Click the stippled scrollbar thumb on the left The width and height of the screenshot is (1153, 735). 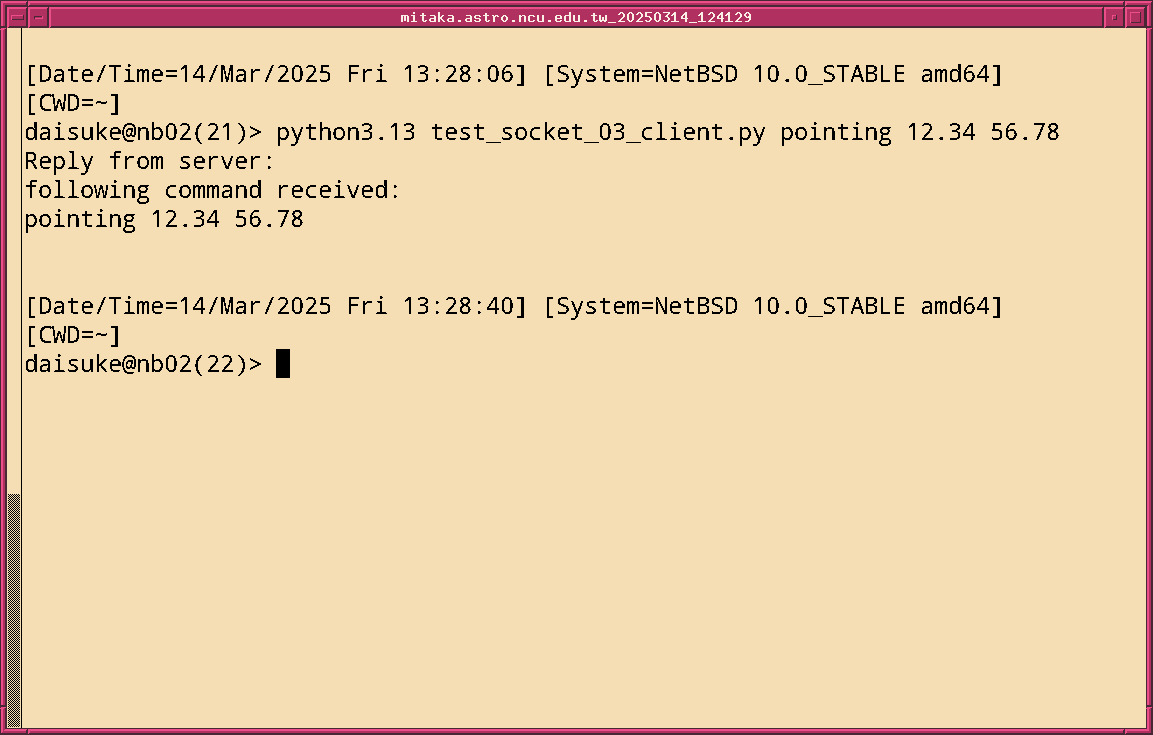coord(13,608)
